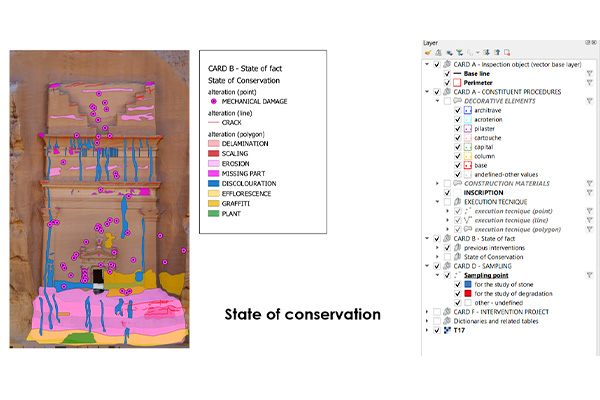
Task: Enable the State of Conservation layer checkbox
Action: point(447,256)
